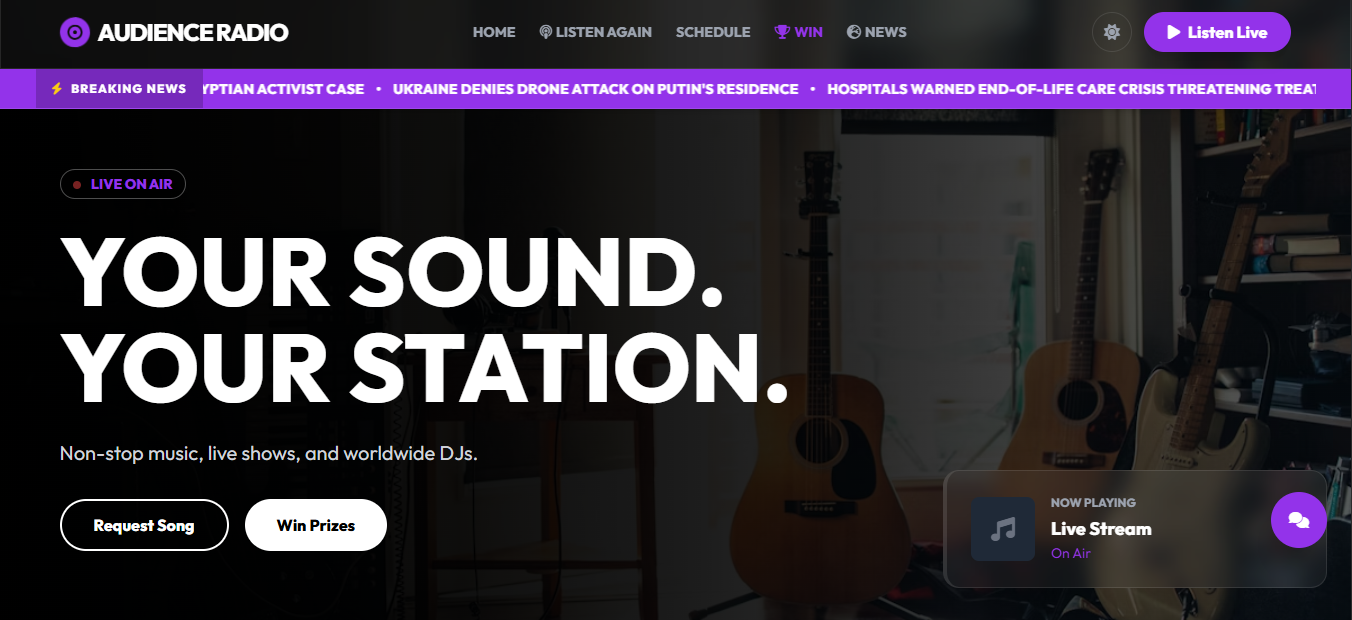Open the Hospitals warned end-of-life care headline

click(x=1072, y=89)
